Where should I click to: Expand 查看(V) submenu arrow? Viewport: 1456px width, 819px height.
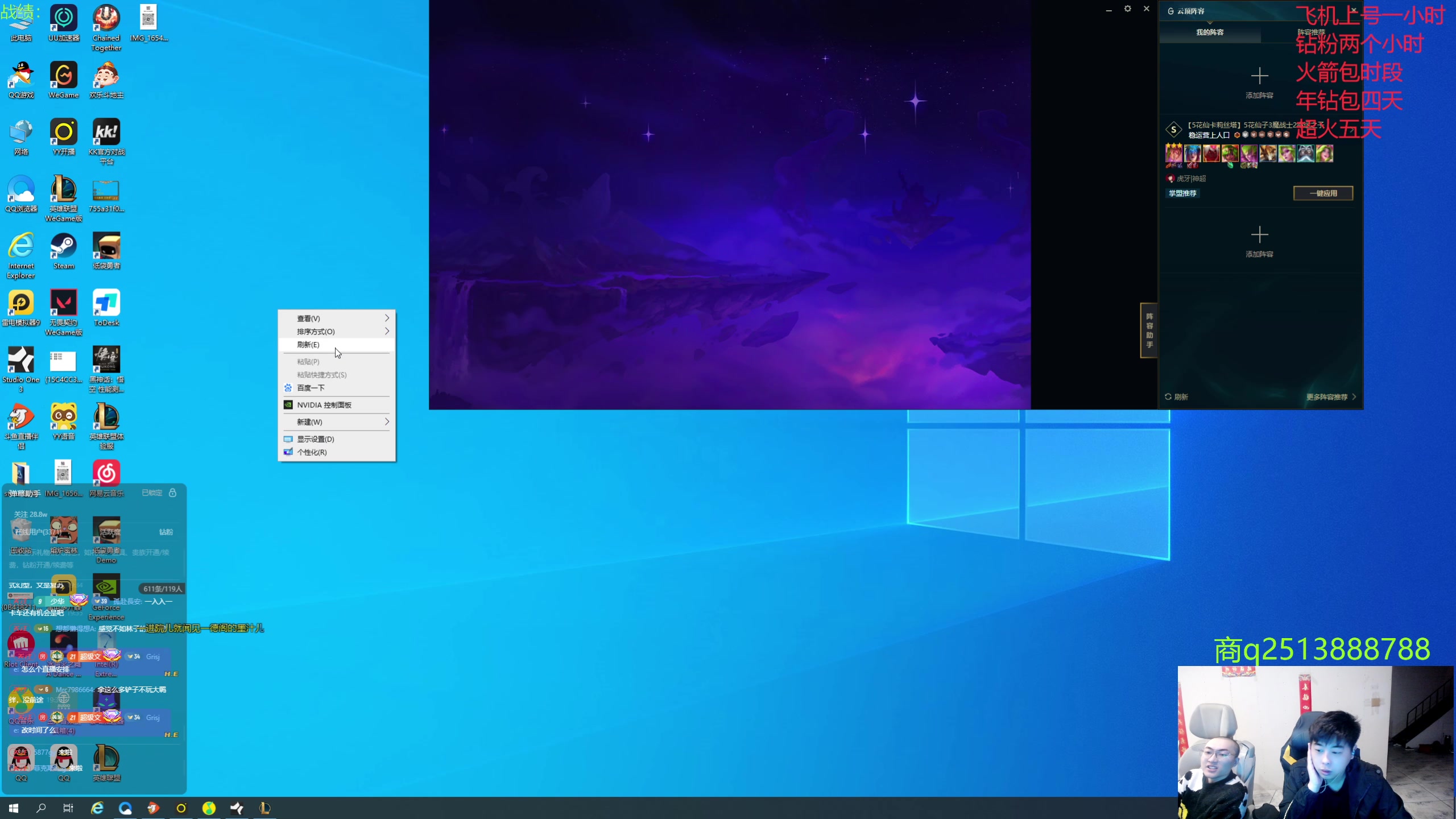[x=386, y=318]
